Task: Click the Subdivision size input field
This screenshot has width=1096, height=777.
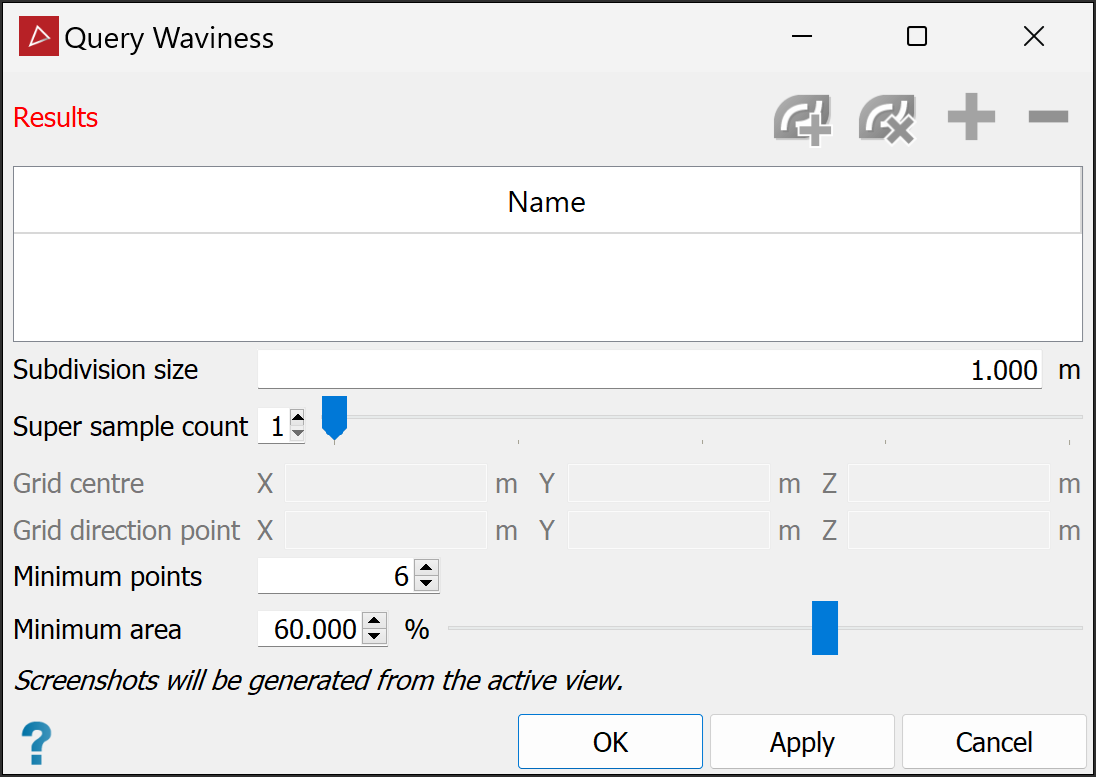Action: click(649, 371)
